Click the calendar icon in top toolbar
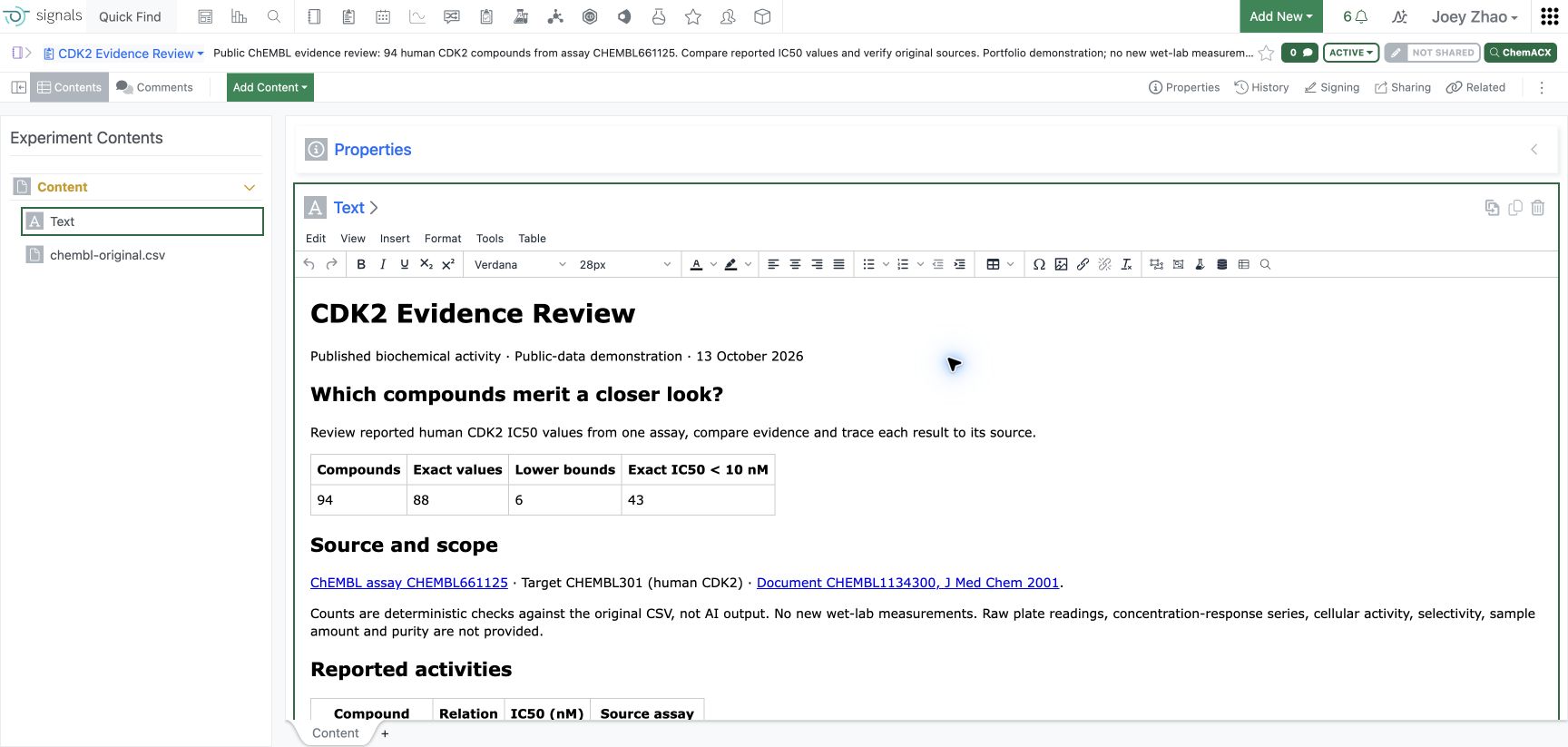1568x747 pixels. (x=383, y=16)
